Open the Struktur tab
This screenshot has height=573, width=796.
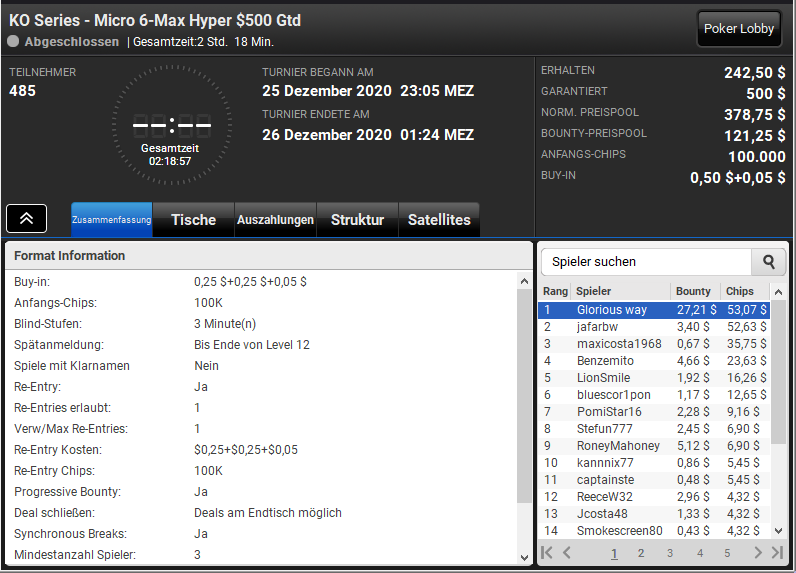tap(357, 220)
